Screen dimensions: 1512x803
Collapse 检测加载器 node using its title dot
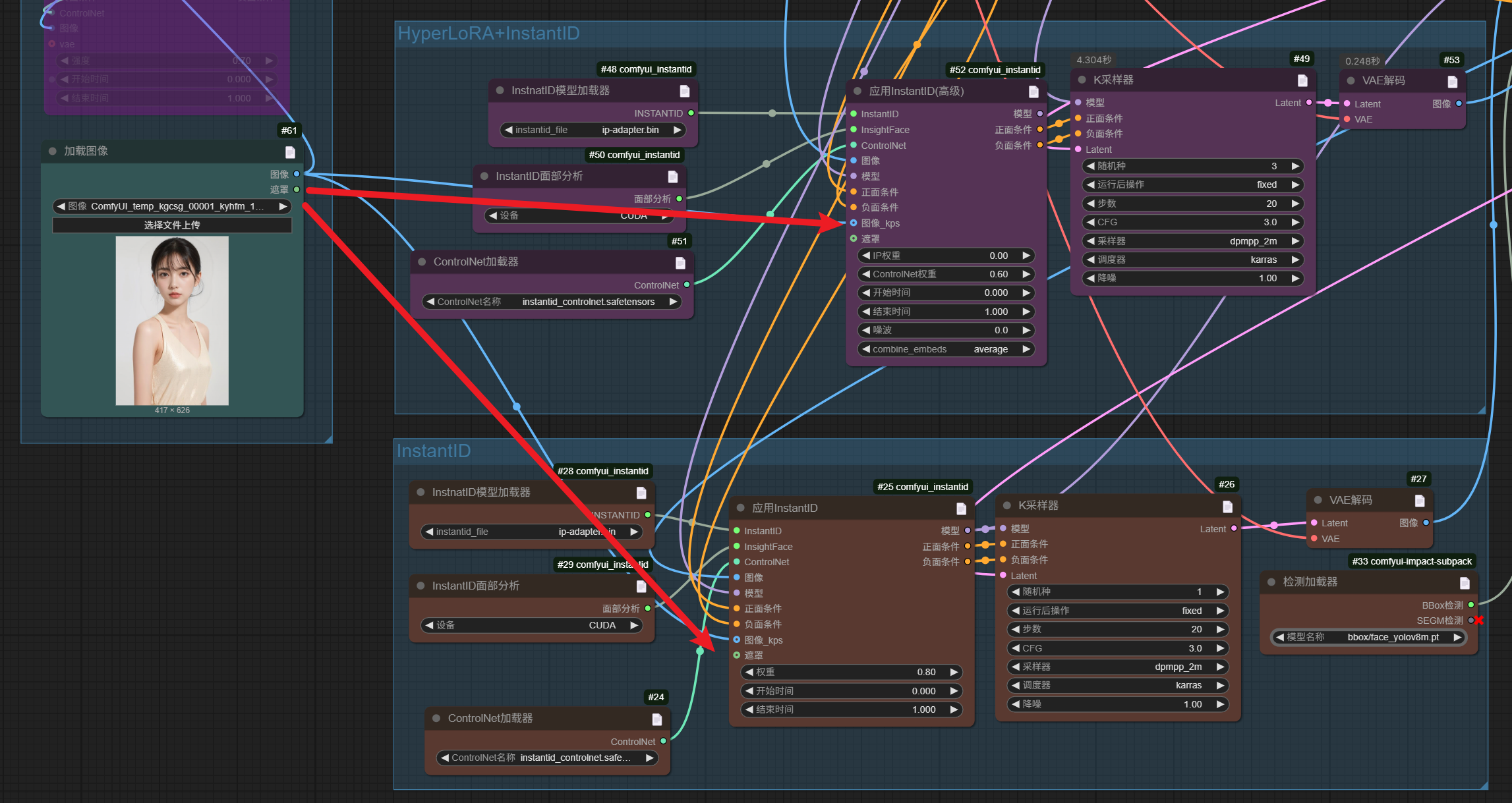(1271, 582)
